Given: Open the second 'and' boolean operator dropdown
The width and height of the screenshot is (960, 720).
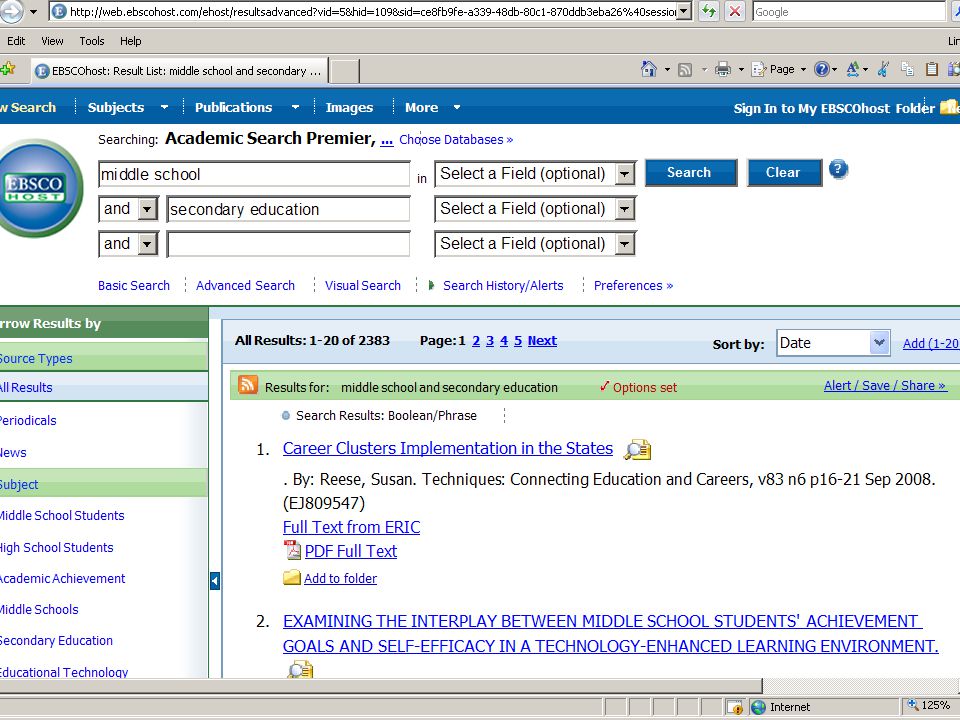Looking at the screenshot, I should (147, 244).
